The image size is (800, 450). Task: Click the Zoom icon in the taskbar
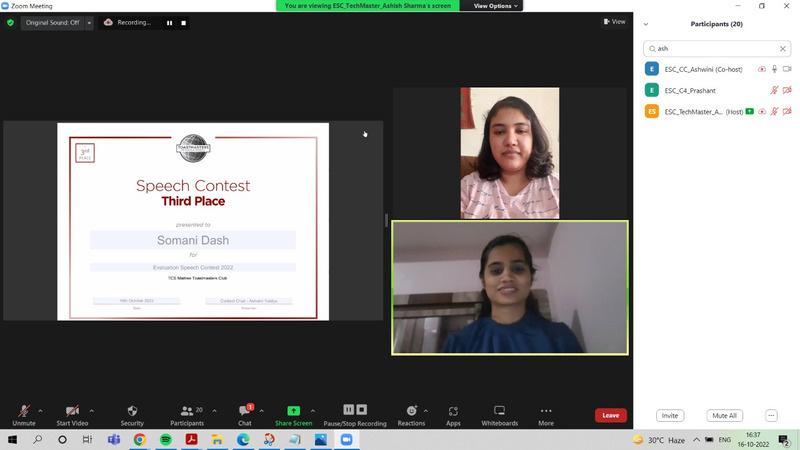point(346,439)
